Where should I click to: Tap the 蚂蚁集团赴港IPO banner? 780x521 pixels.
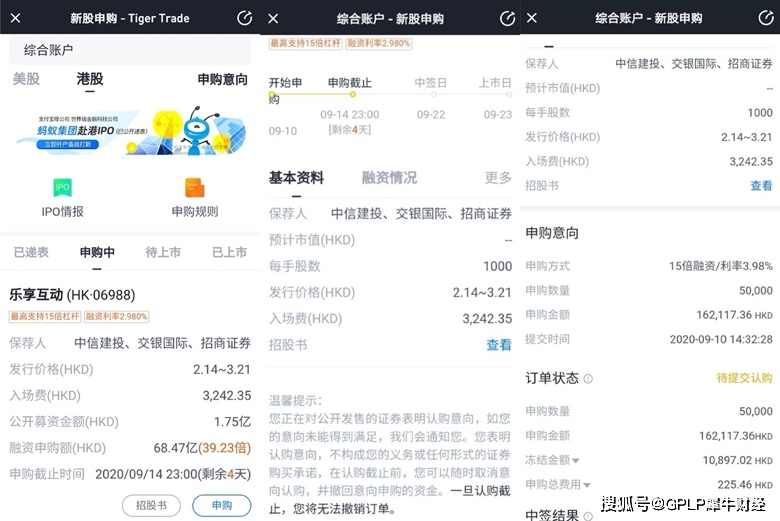click(130, 131)
